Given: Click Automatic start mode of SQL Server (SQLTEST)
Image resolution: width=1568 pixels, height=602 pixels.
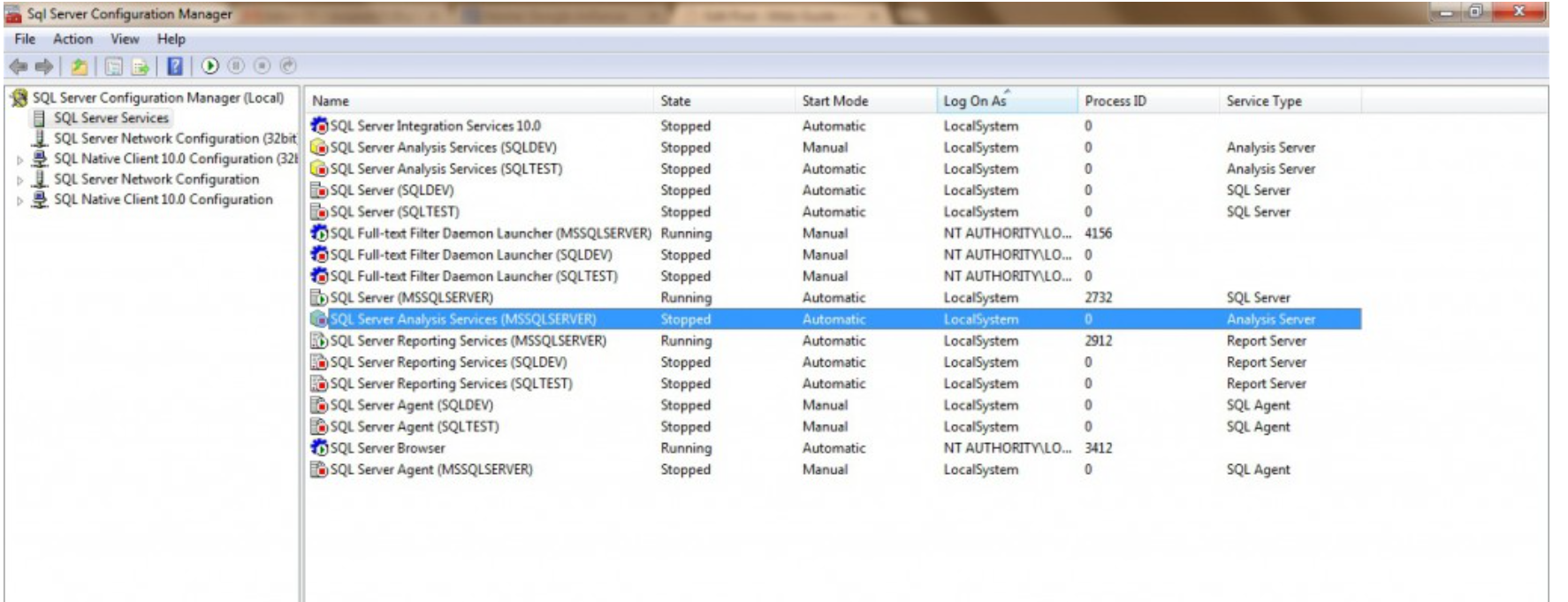Looking at the screenshot, I should 834,212.
